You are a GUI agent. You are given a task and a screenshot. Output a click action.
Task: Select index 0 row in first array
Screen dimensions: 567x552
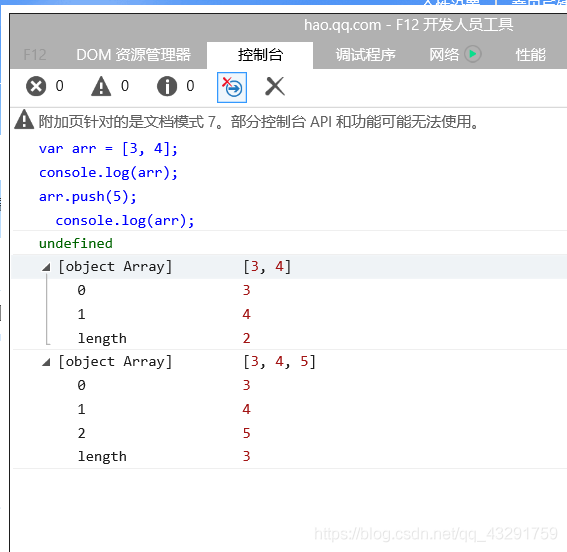pyautogui.click(x=289, y=290)
